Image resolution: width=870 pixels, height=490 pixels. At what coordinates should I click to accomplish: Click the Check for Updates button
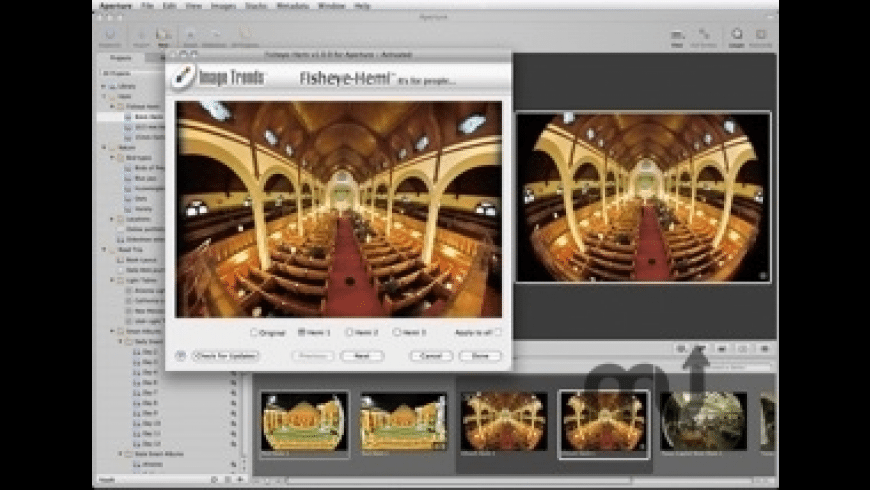225,355
